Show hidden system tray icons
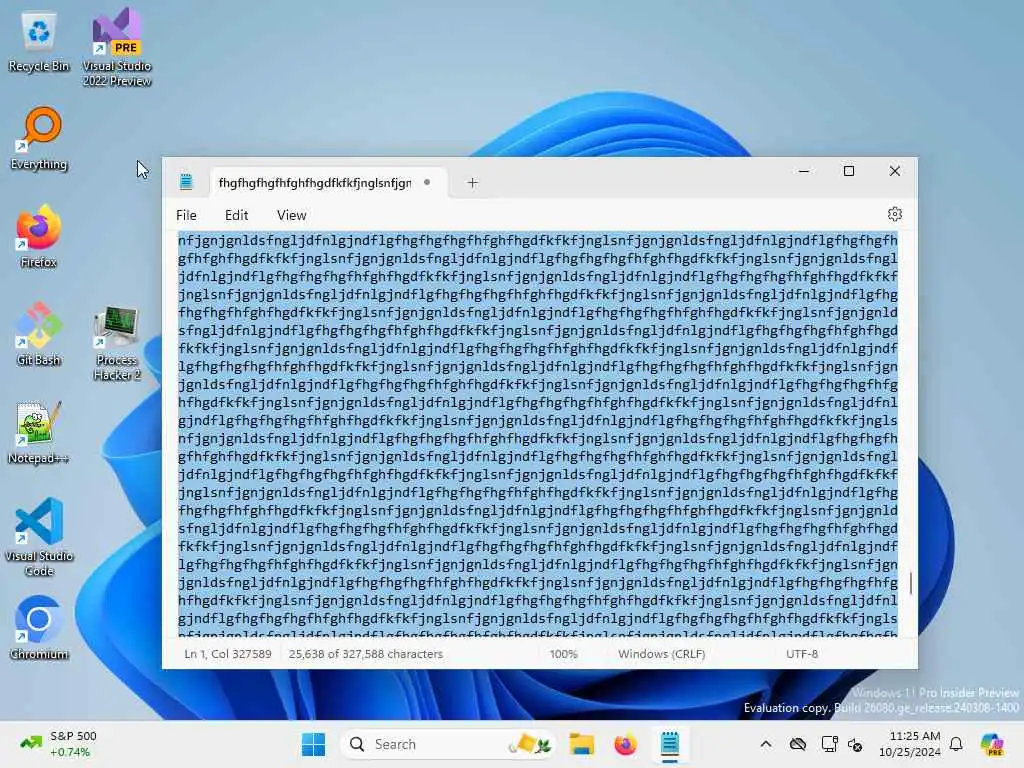 766,744
